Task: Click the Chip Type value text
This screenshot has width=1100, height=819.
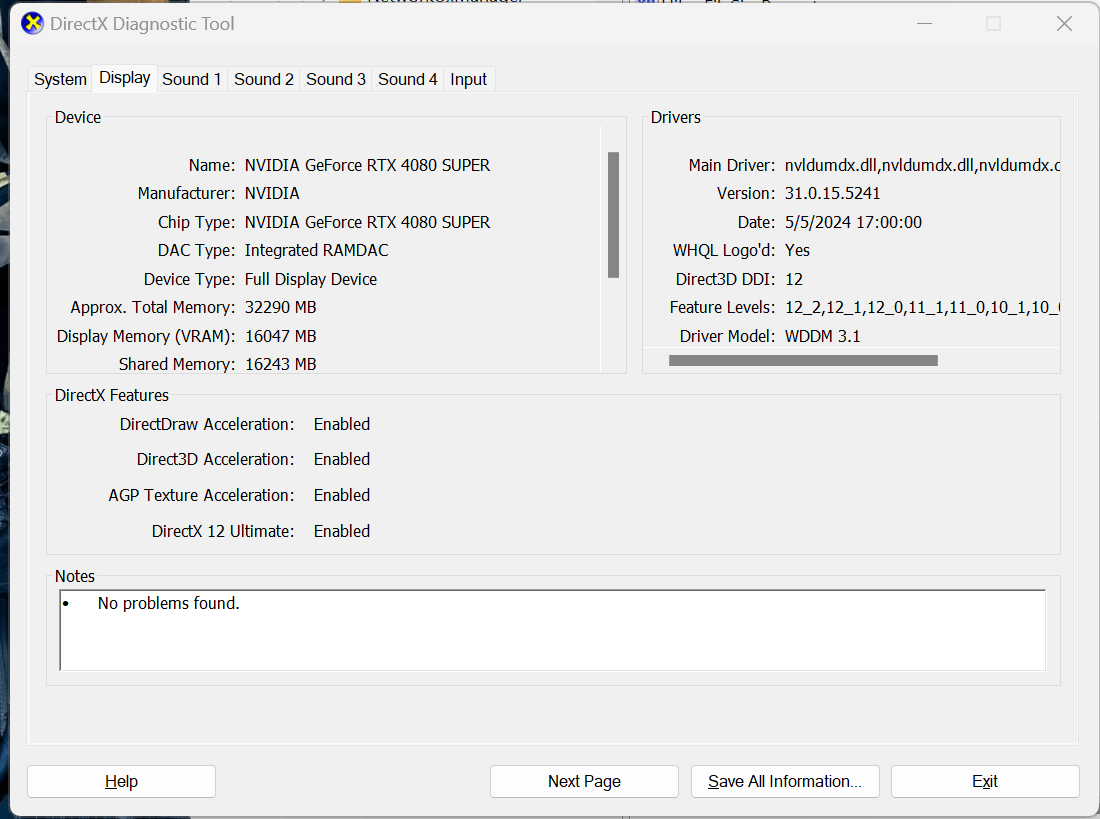Action: pyautogui.click(x=367, y=222)
